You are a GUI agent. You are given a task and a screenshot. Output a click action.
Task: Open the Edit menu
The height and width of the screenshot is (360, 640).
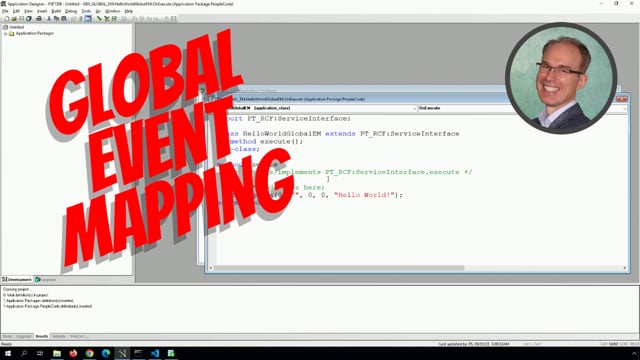(x=16, y=11)
